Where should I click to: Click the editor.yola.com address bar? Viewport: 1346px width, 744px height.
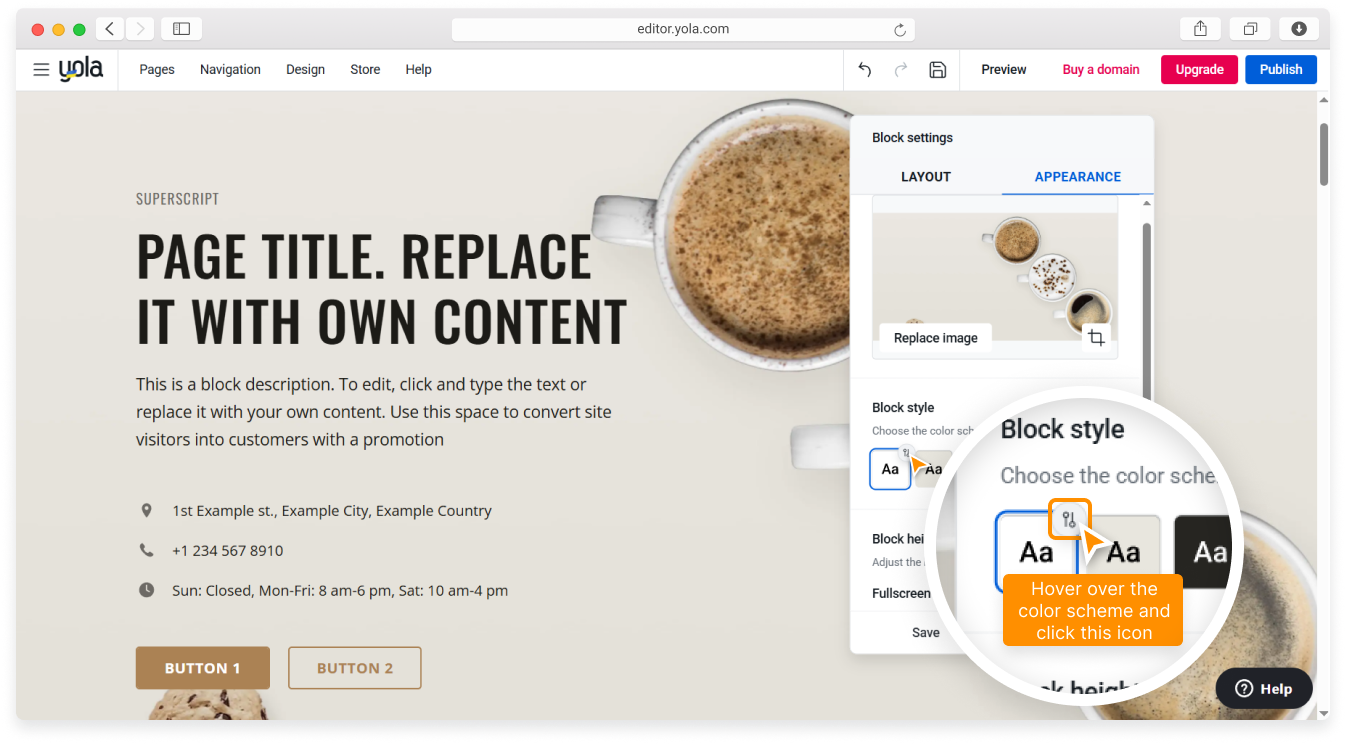click(x=683, y=29)
